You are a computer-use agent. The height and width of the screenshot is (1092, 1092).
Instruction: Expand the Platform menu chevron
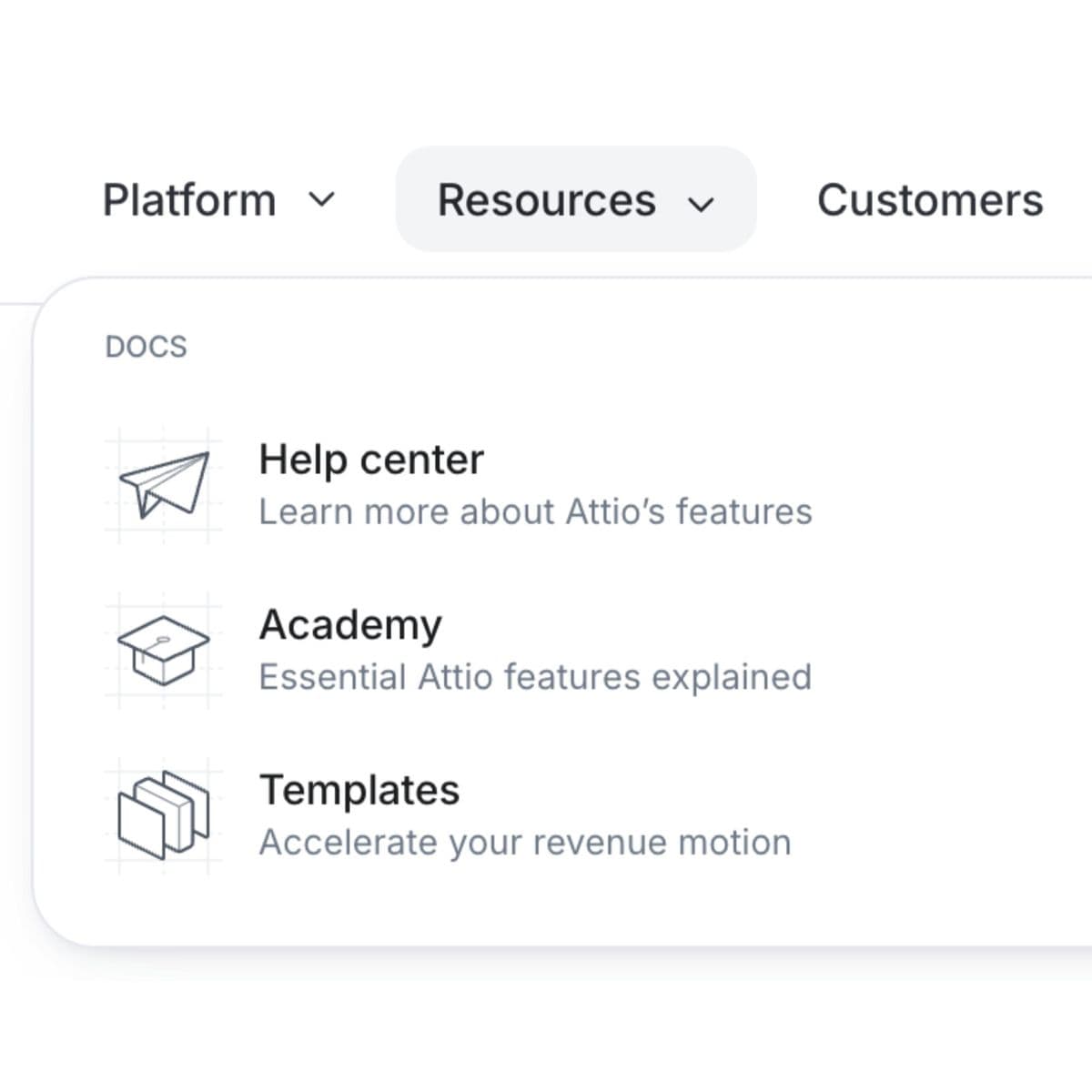[x=322, y=199]
